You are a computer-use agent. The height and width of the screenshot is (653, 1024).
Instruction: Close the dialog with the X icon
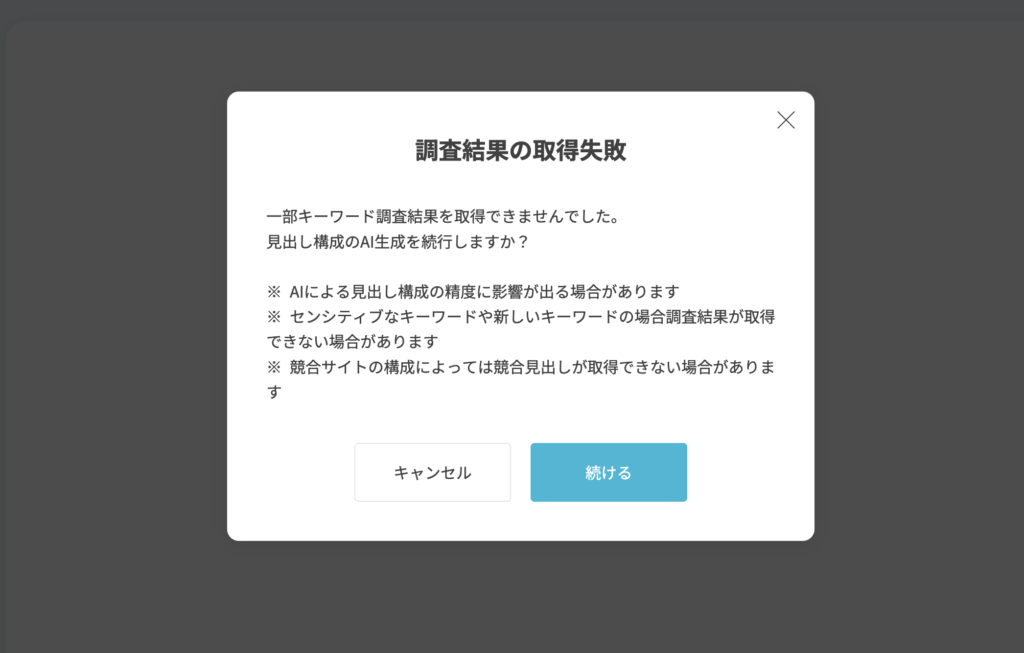click(x=786, y=120)
